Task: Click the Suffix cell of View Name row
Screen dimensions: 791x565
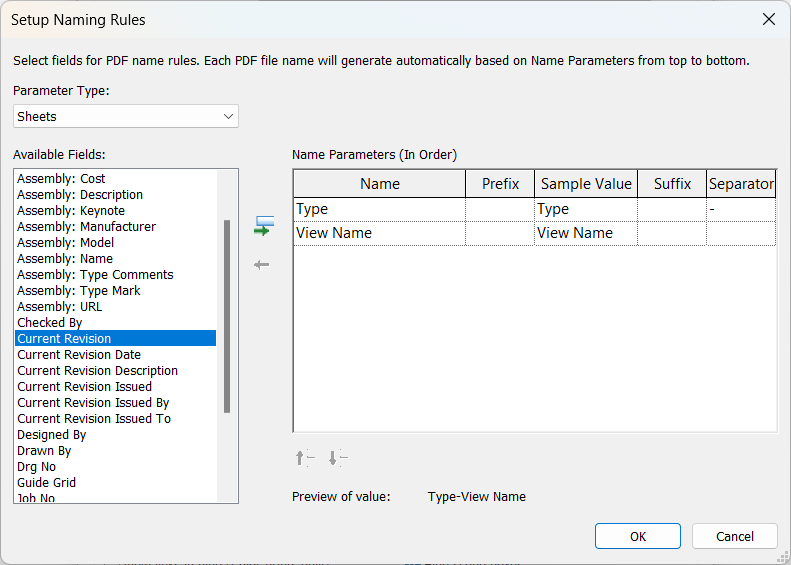Action: [672, 233]
